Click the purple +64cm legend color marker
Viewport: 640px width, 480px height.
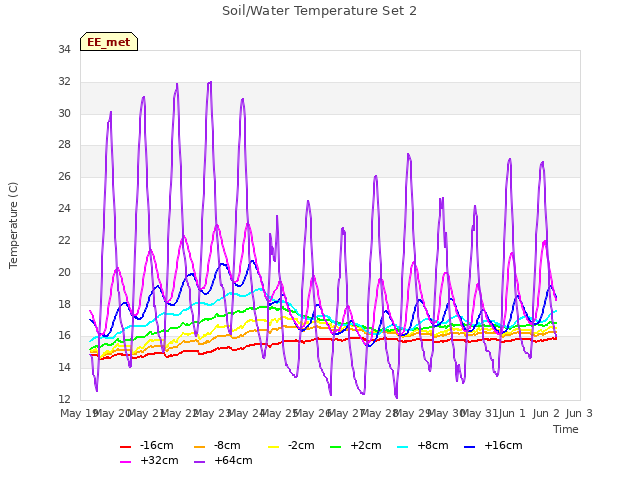tap(200, 462)
